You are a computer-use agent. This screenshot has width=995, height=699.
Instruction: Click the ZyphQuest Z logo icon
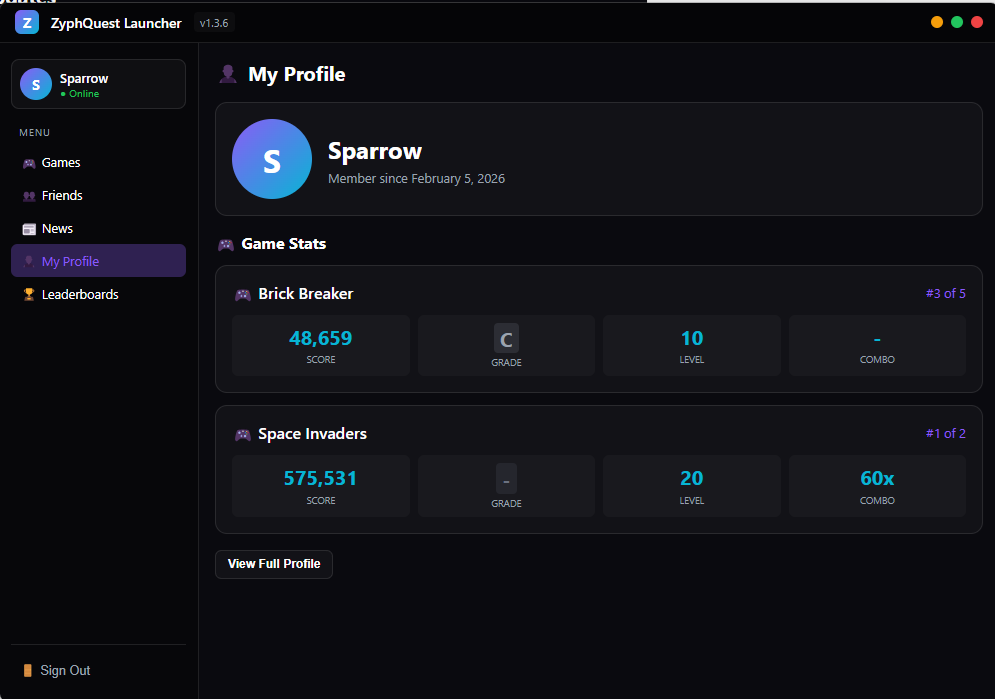click(x=27, y=22)
